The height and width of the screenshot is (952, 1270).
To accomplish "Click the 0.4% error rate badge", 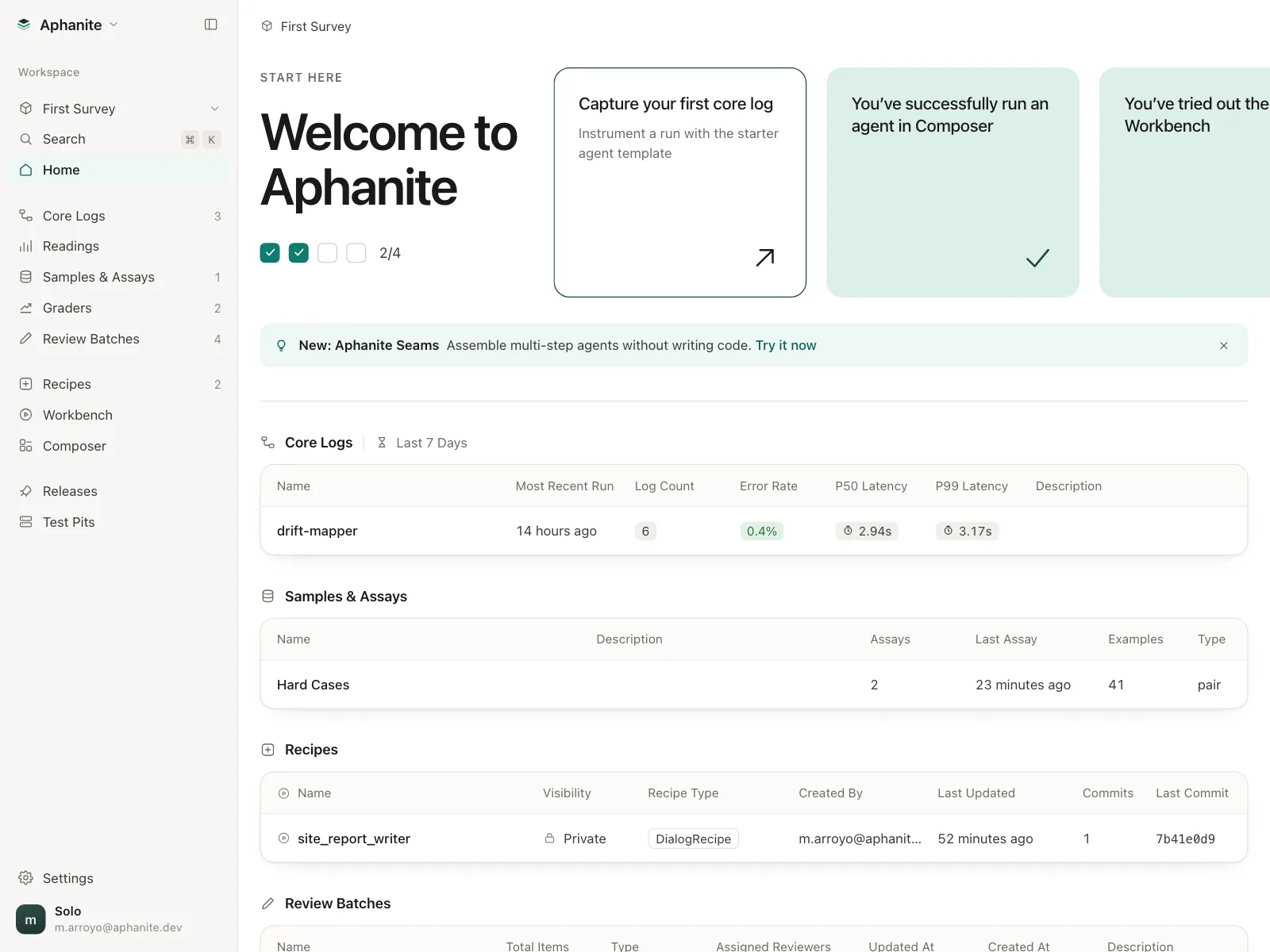I will point(762,531).
